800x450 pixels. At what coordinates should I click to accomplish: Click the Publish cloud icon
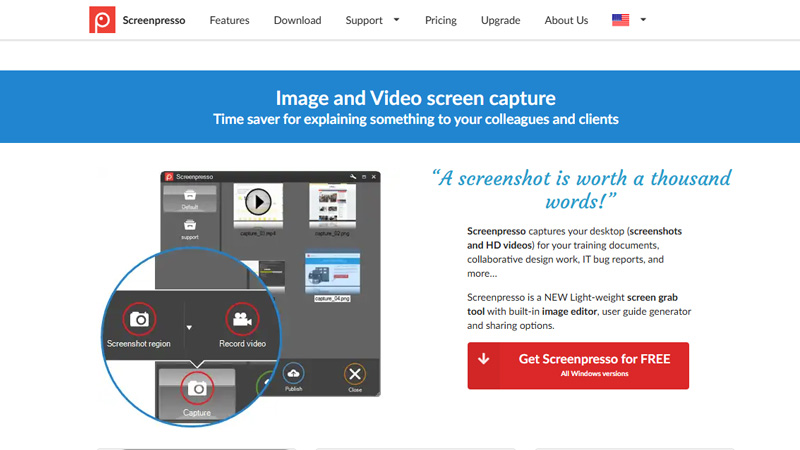294,374
